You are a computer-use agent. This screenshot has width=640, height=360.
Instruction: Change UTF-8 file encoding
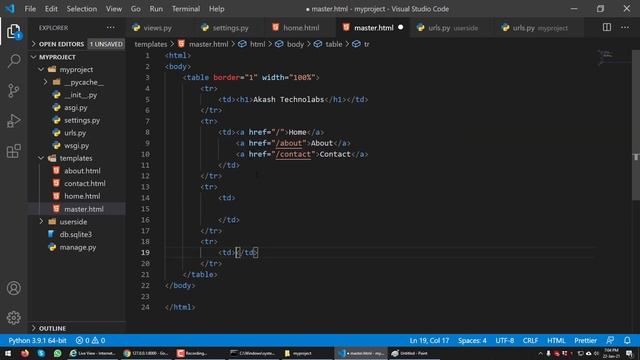[x=505, y=340]
